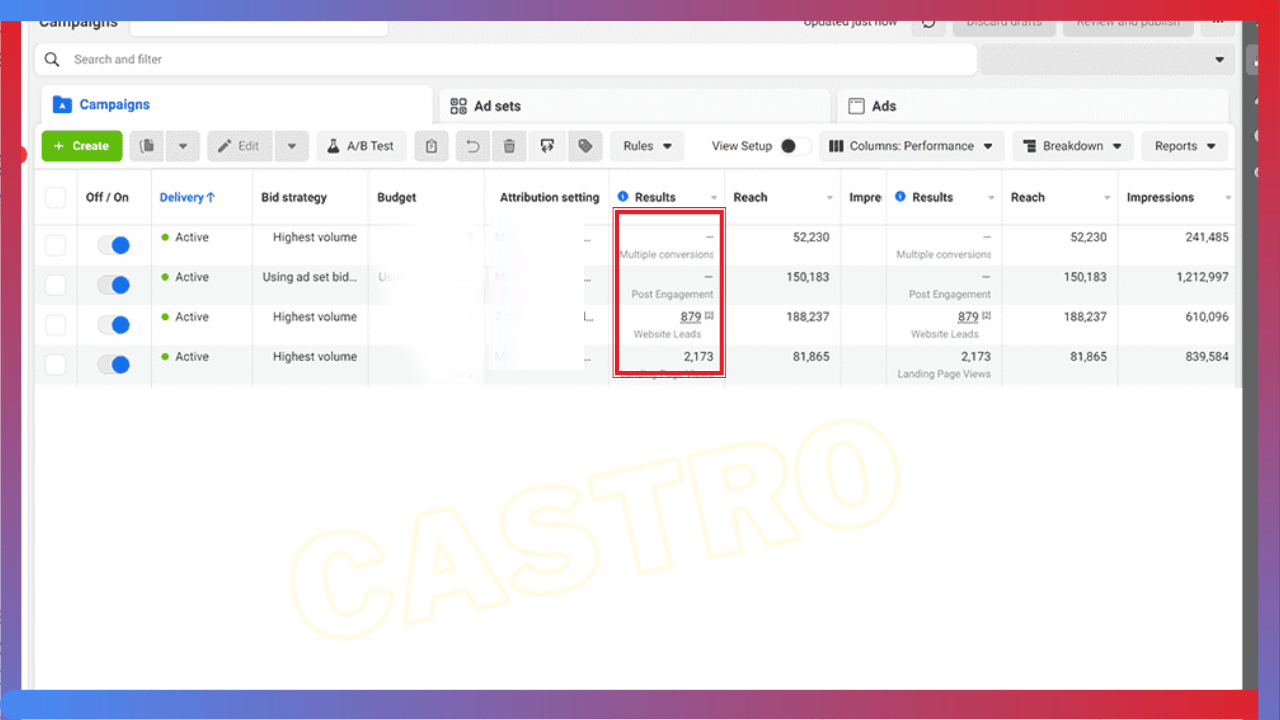The image size is (1280, 720).
Task: Click the Off / On column header
Action: (107, 197)
